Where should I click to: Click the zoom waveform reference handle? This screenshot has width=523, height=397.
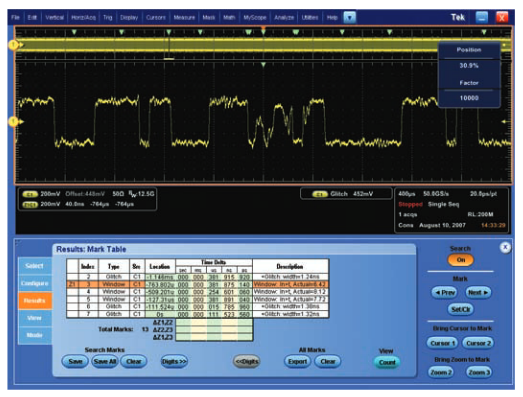13,122
